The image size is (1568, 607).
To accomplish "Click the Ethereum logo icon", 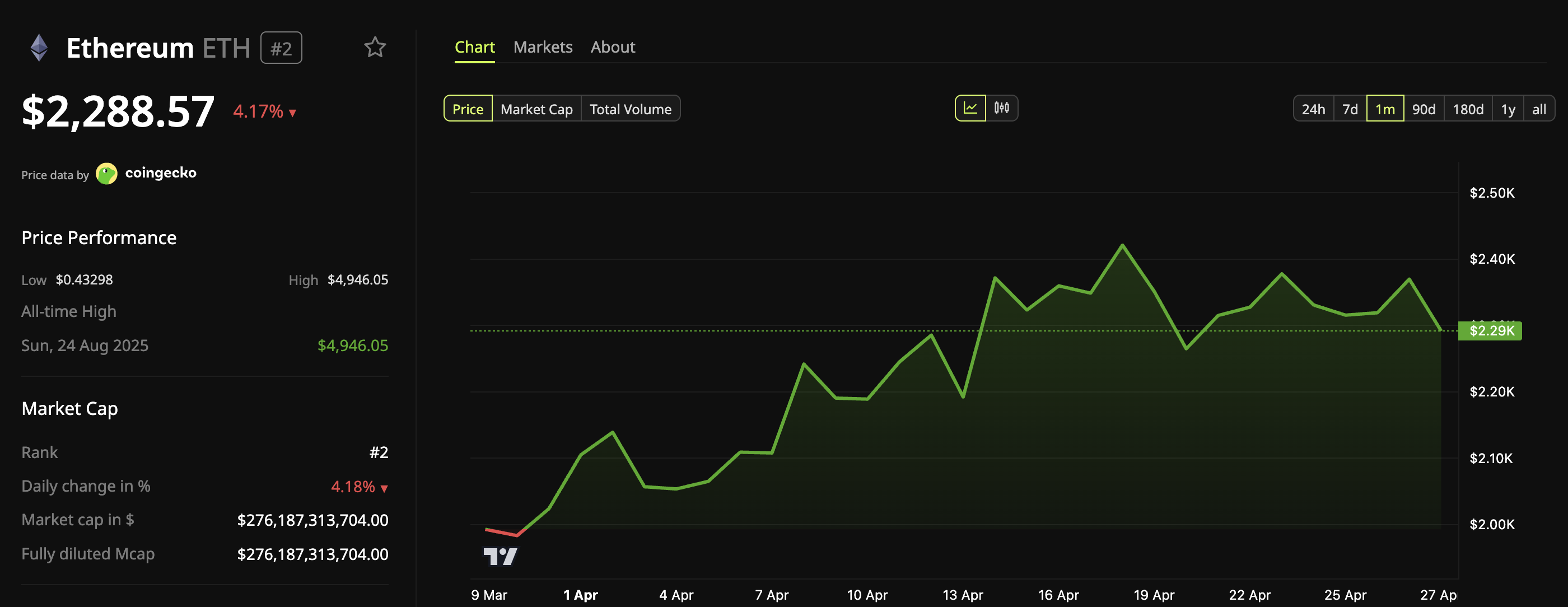I will (x=40, y=47).
